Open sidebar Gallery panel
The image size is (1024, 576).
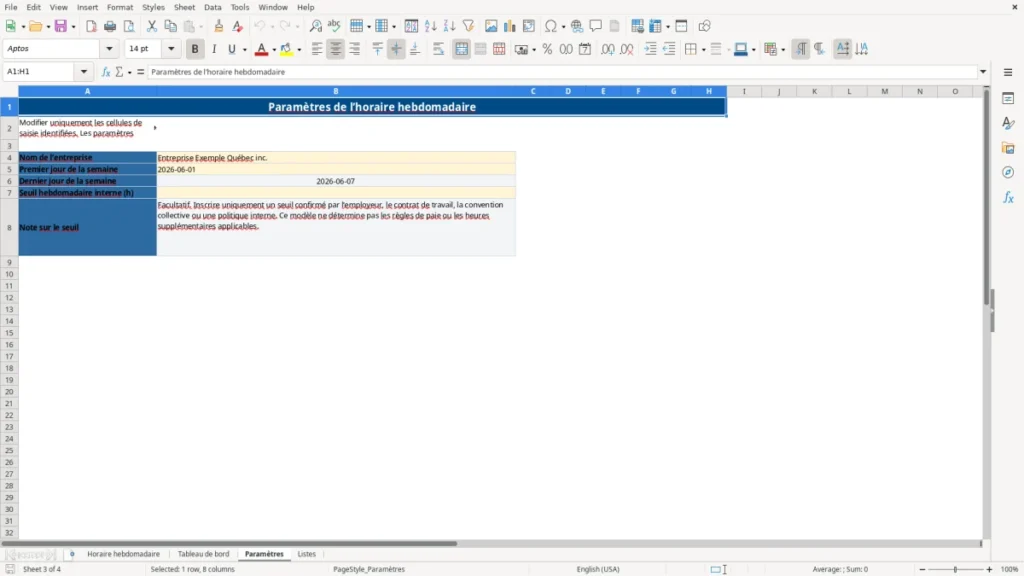point(1008,148)
